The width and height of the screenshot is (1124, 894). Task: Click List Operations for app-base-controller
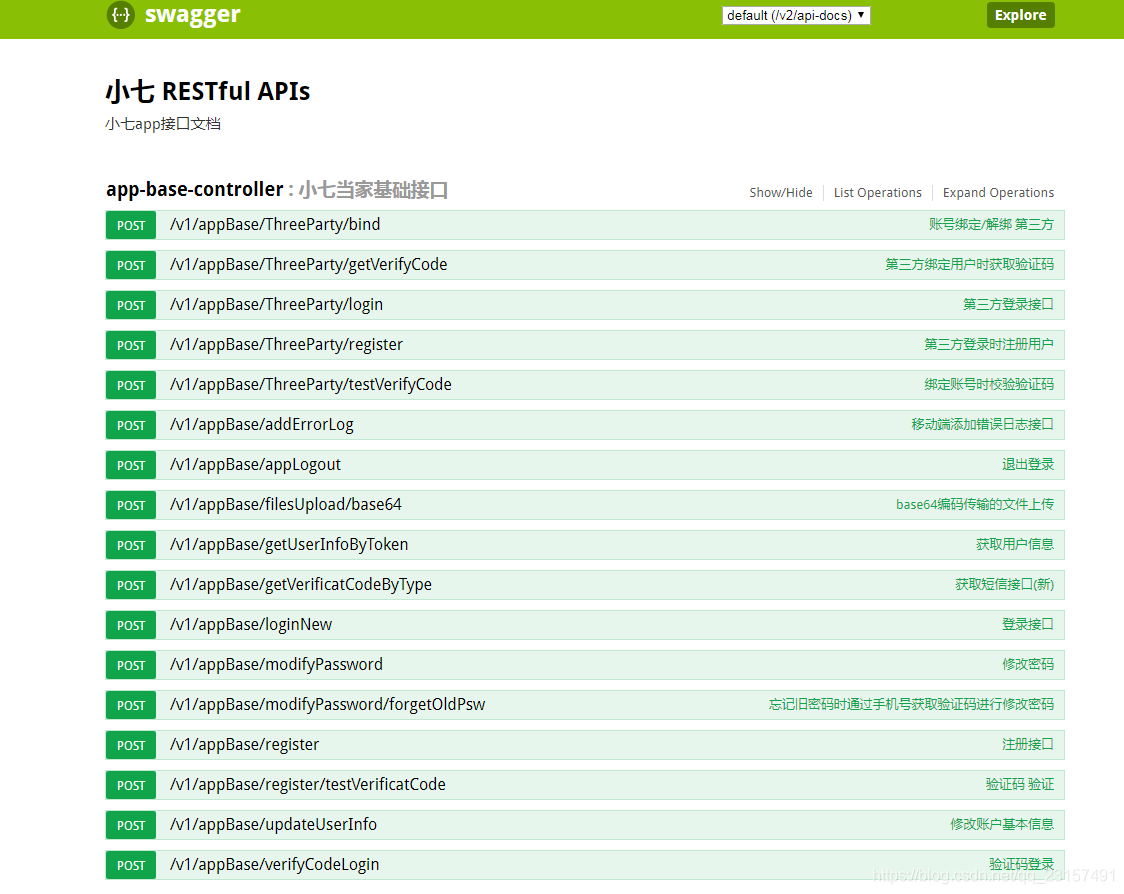[877, 192]
